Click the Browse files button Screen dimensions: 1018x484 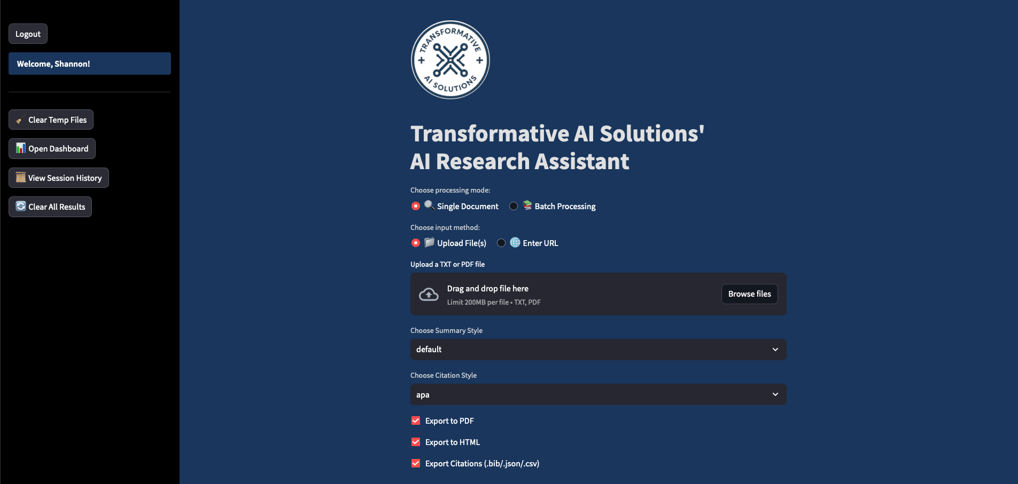point(749,294)
